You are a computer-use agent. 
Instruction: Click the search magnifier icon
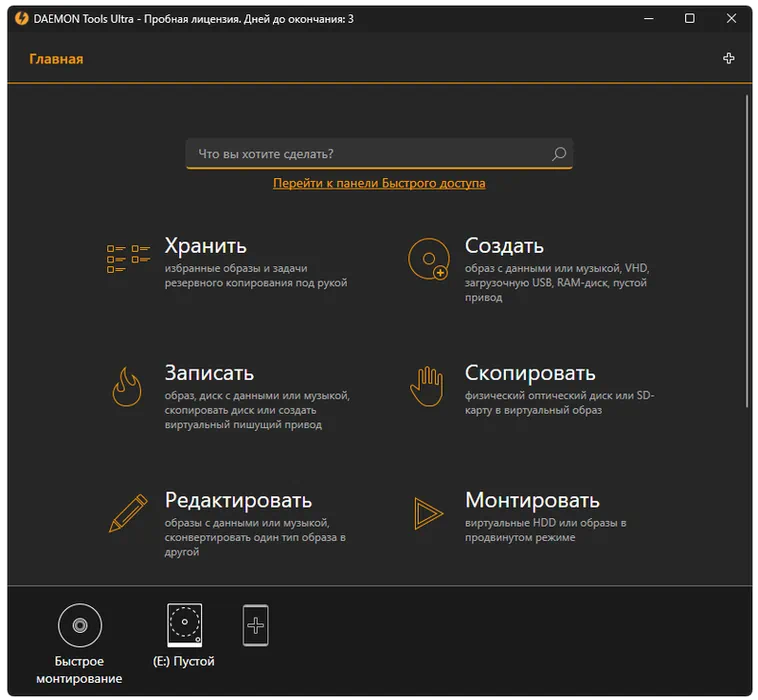(x=559, y=154)
